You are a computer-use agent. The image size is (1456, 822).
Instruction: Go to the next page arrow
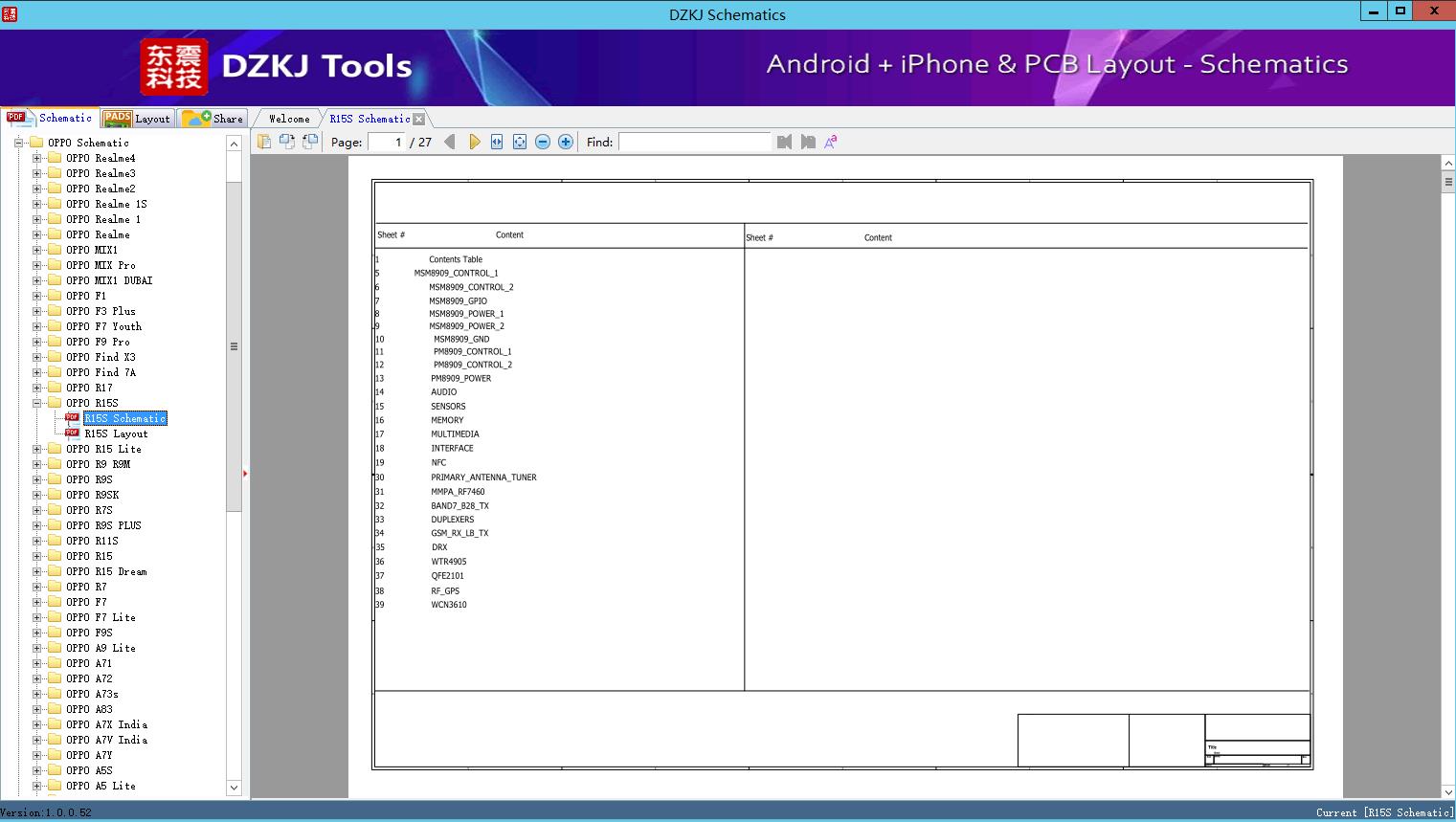point(474,142)
